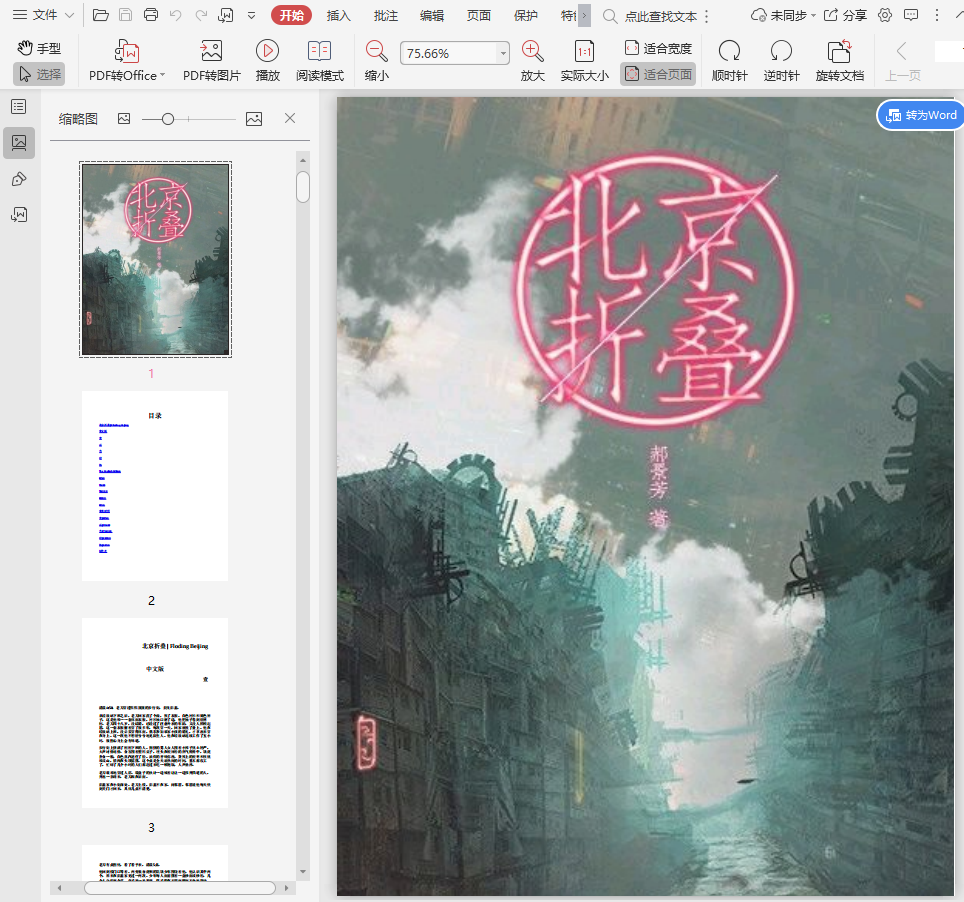The image size is (964, 902).
Task: Adjust the thumbnail size slider handle
Action: [168, 119]
